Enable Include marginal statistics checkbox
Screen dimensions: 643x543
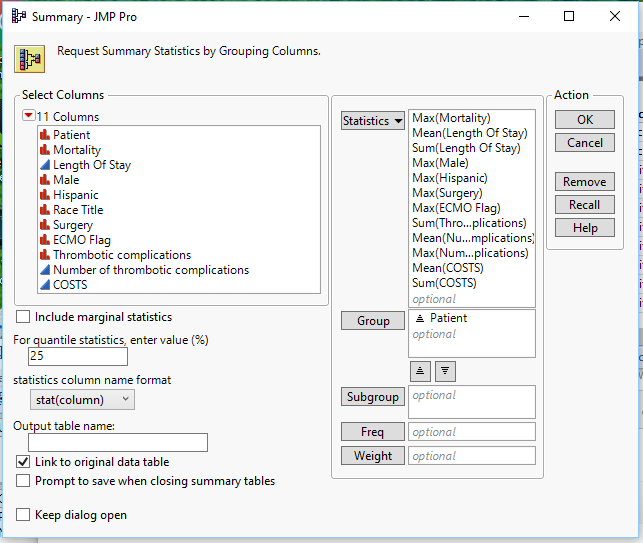click(23, 317)
